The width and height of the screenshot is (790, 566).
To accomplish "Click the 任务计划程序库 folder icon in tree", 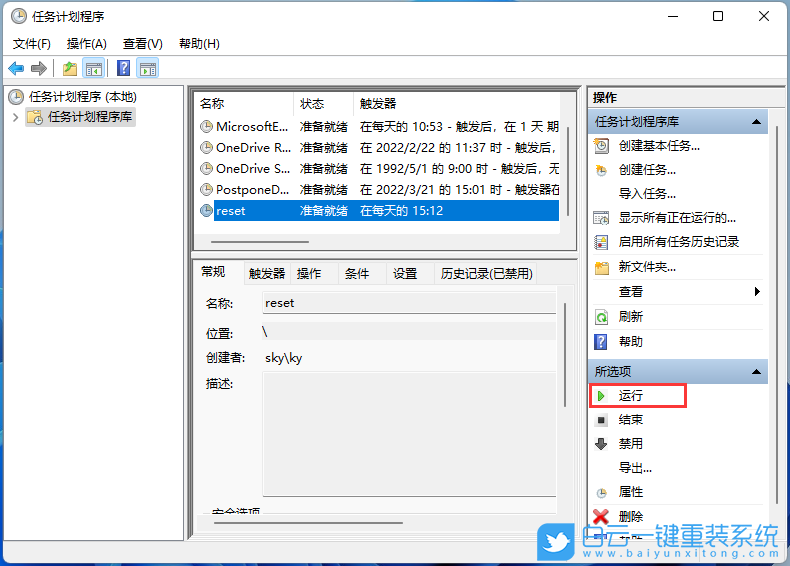I will (x=35, y=117).
